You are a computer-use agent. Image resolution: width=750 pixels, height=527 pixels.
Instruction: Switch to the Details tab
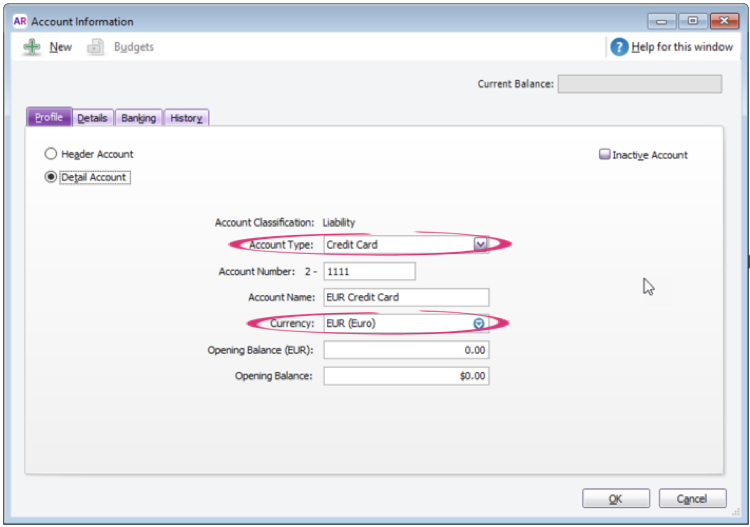pyautogui.click(x=92, y=118)
